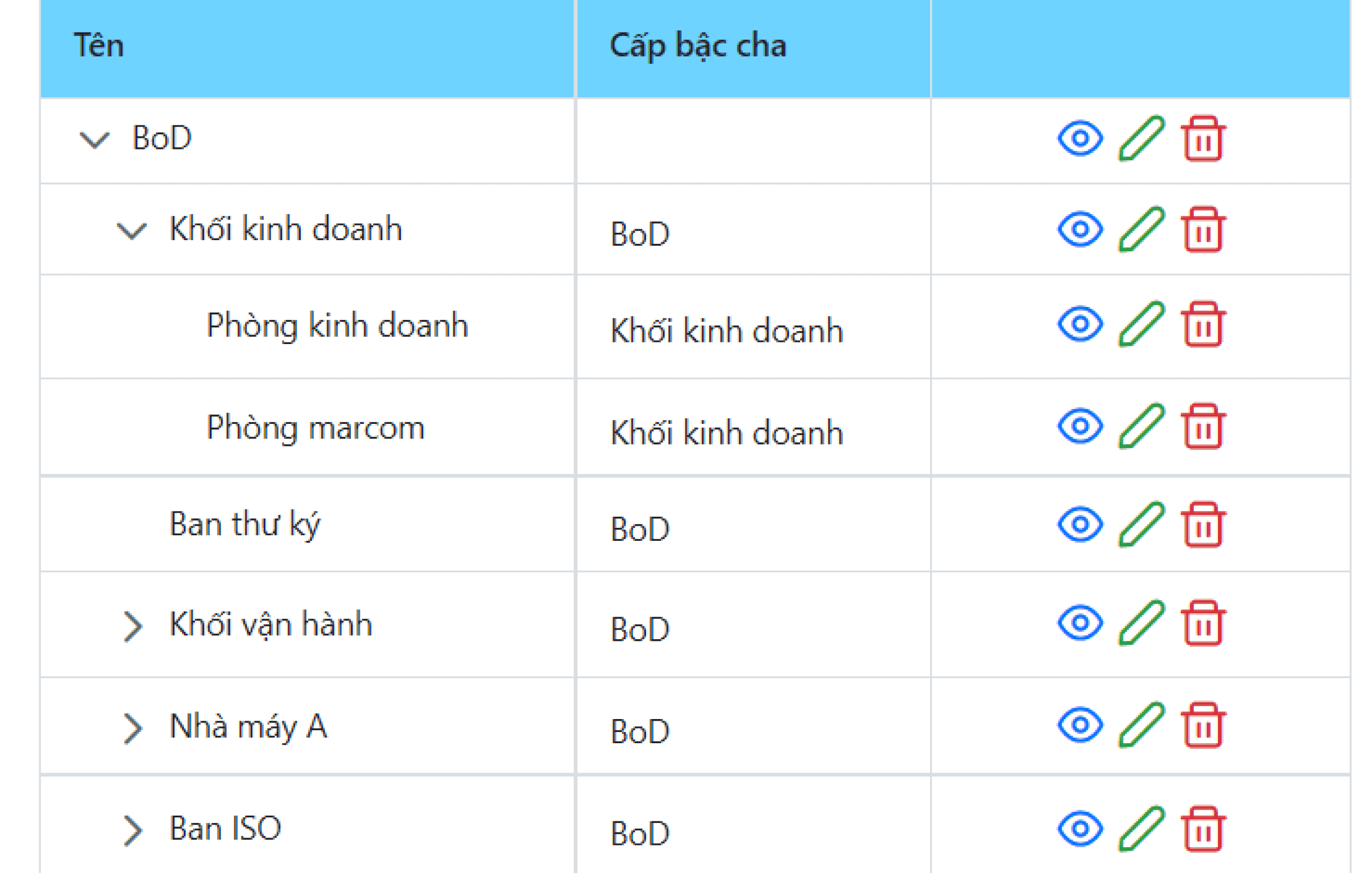View Ban ISO using eye icon
The height and width of the screenshot is (886, 1372).
coord(1081,830)
